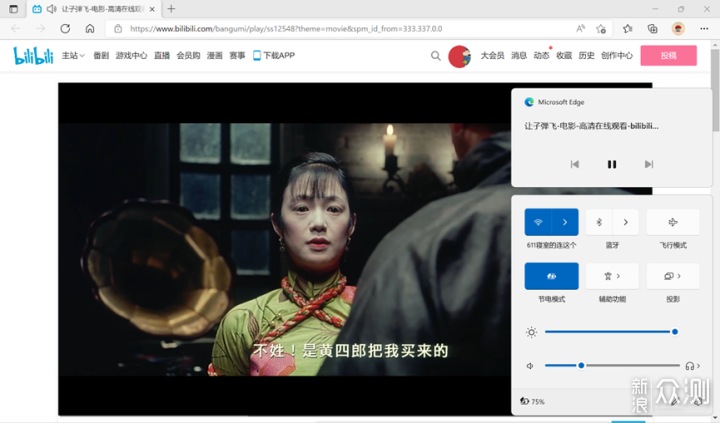The width and height of the screenshot is (720, 423).
Task: Pause playback in media panel
Action: [x=612, y=164]
